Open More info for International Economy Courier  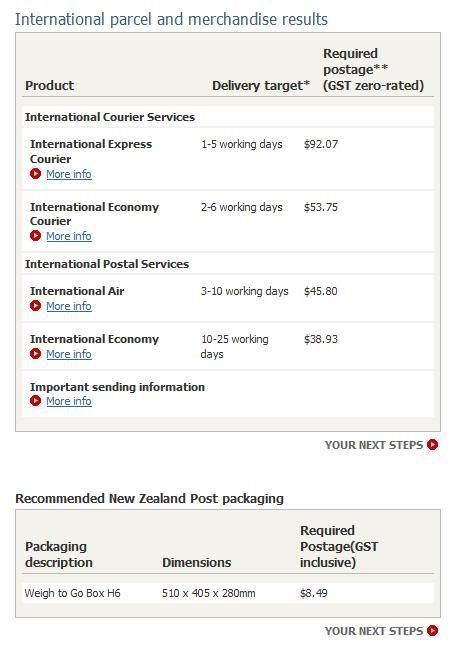[69, 236]
